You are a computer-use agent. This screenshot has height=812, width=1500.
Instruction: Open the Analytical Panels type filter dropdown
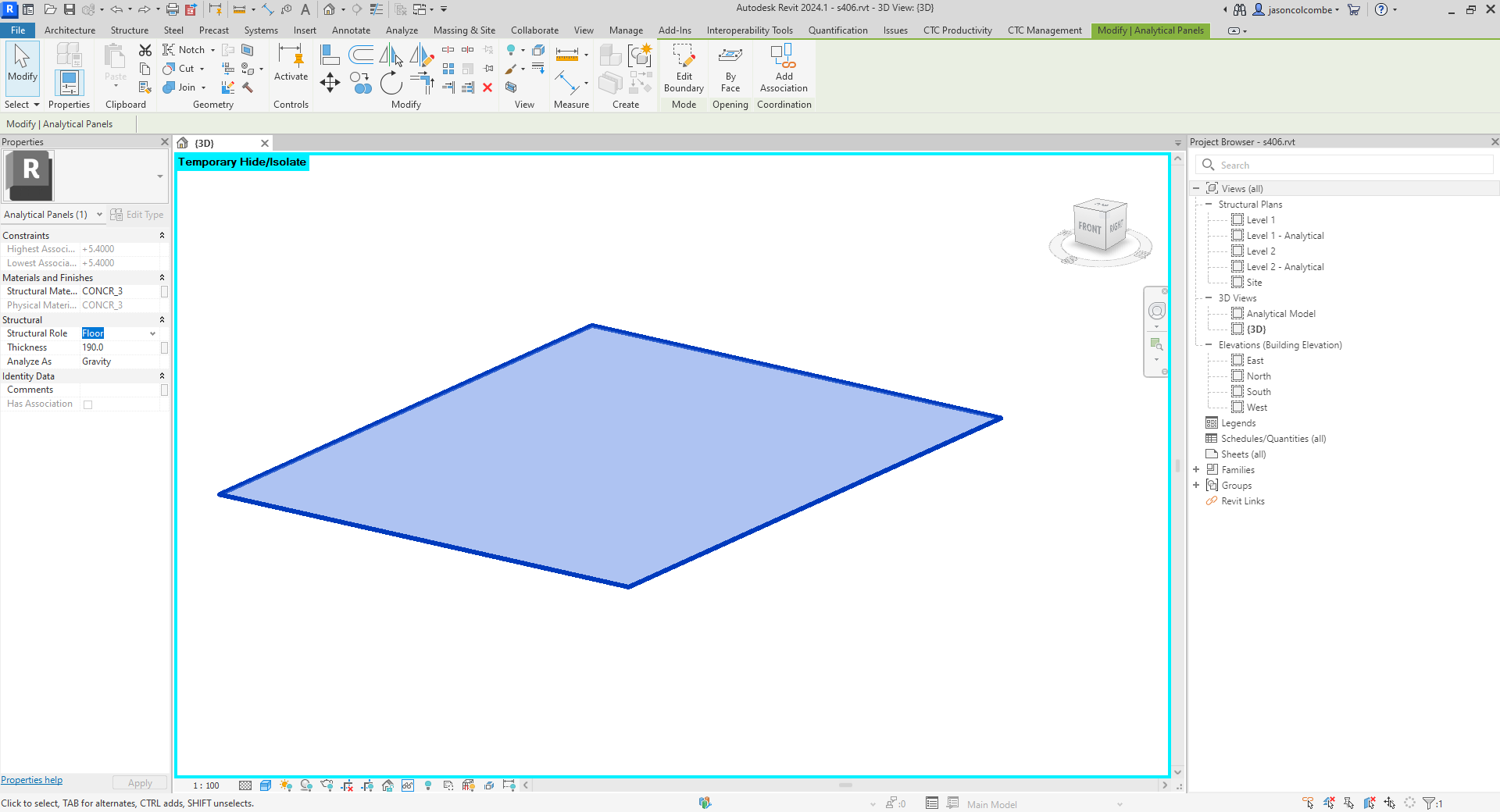coord(99,215)
